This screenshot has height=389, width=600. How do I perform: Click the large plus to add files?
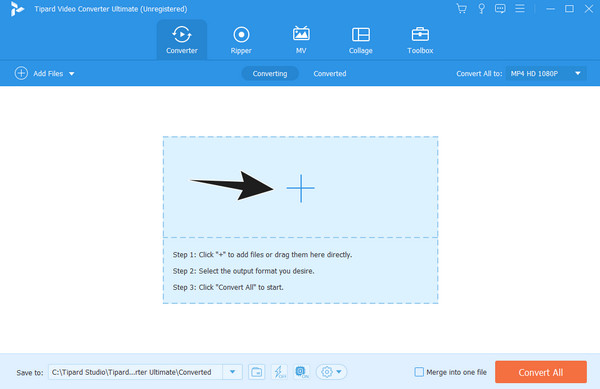301,188
